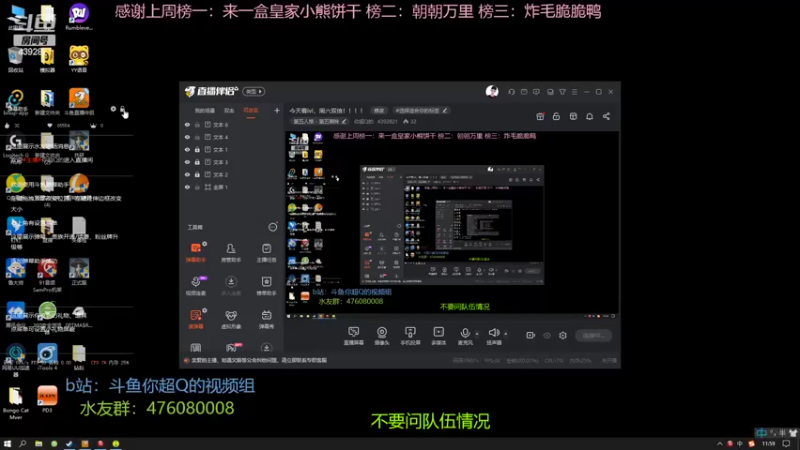Open the 房管助手 tool

coord(231,252)
